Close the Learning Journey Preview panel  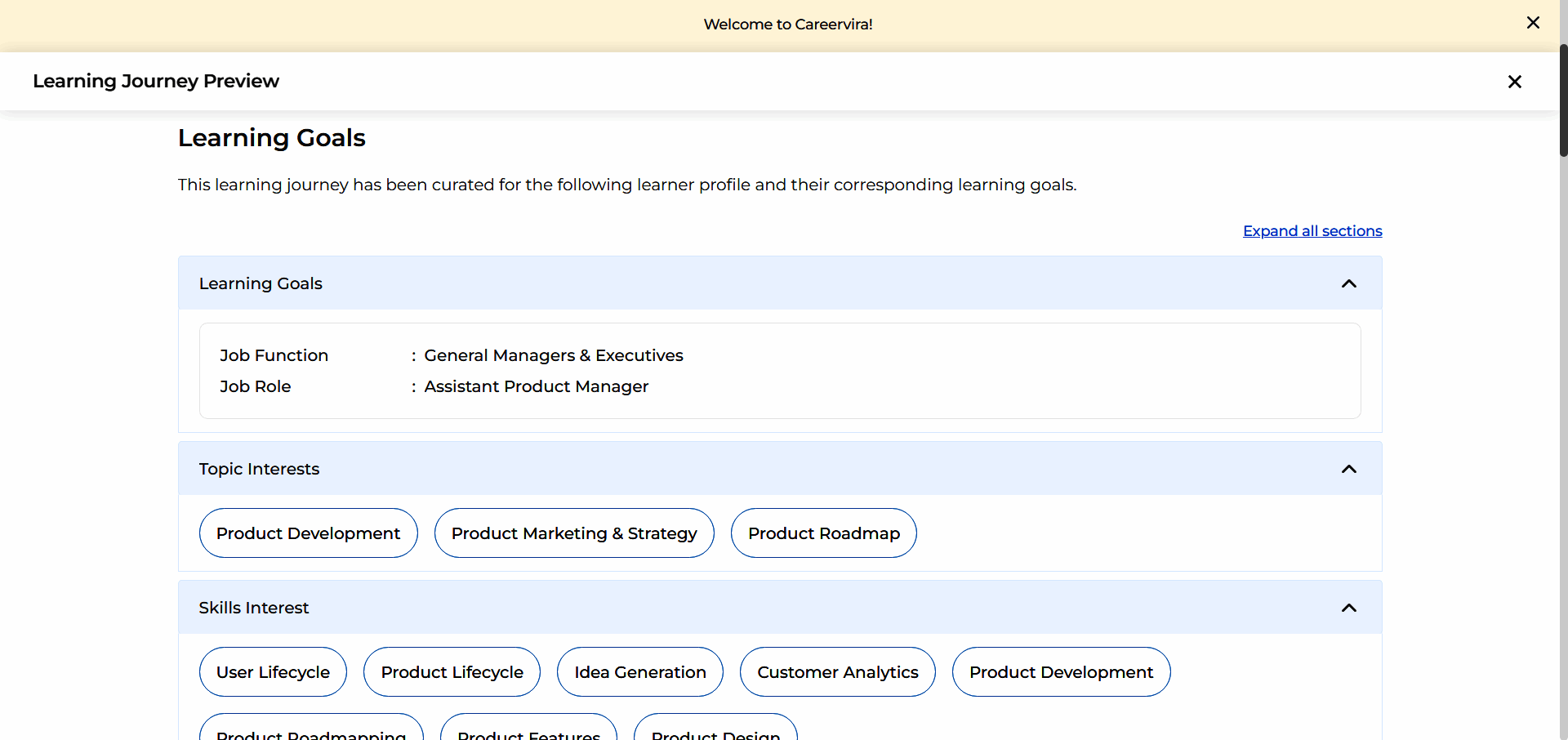1514,82
